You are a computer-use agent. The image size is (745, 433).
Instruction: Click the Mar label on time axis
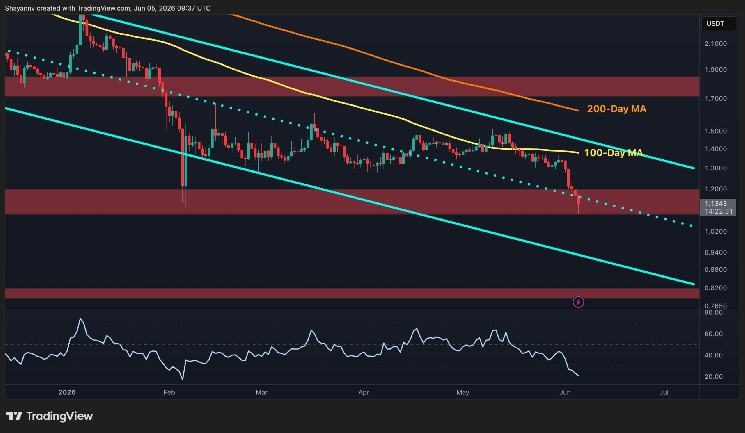click(x=261, y=393)
